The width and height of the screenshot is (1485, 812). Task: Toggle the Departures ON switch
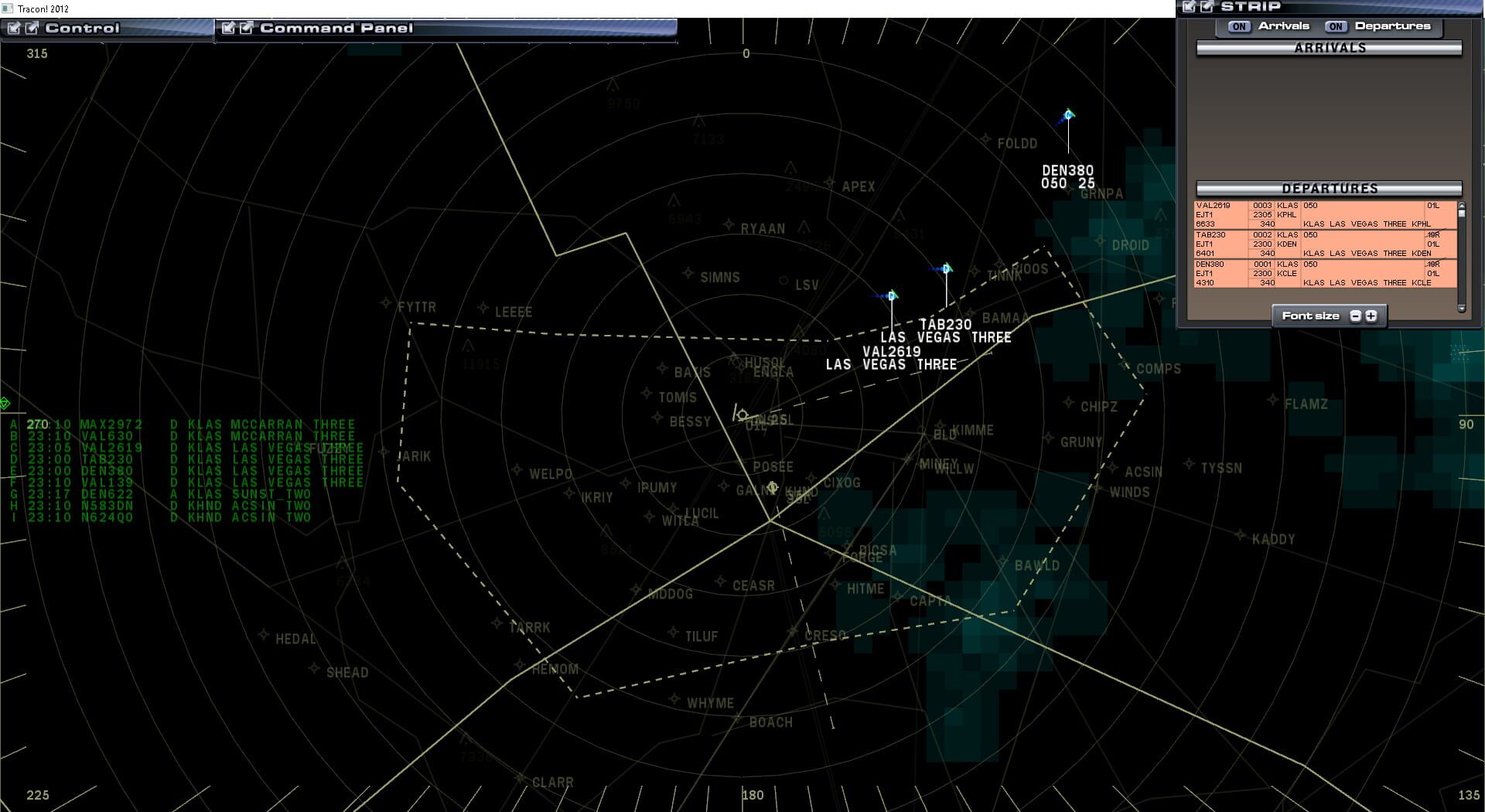pos(1335,26)
